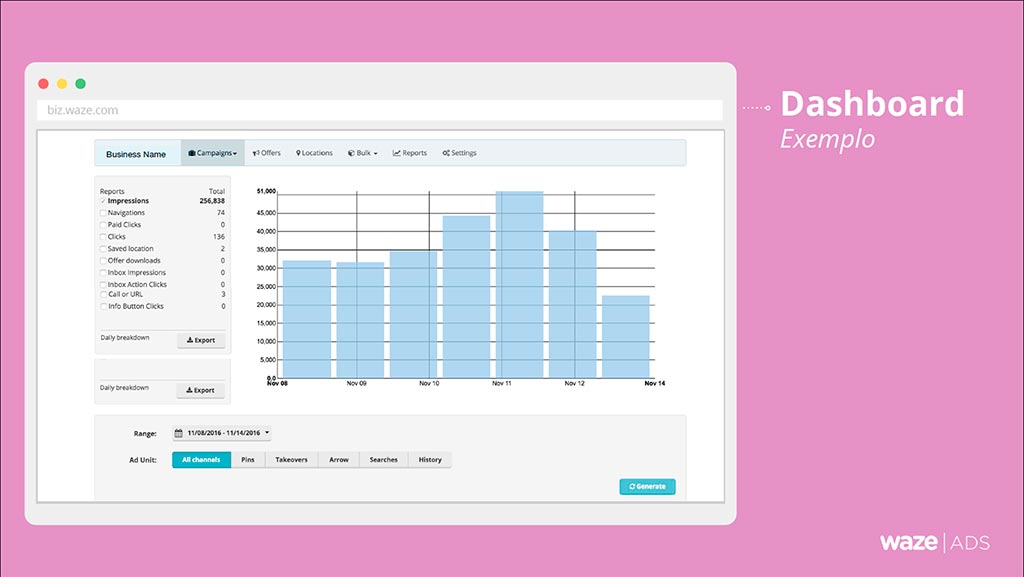This screenshot has height=577, width=1024.
Task: Click the green maximize window dot
Action: [80, 84]
